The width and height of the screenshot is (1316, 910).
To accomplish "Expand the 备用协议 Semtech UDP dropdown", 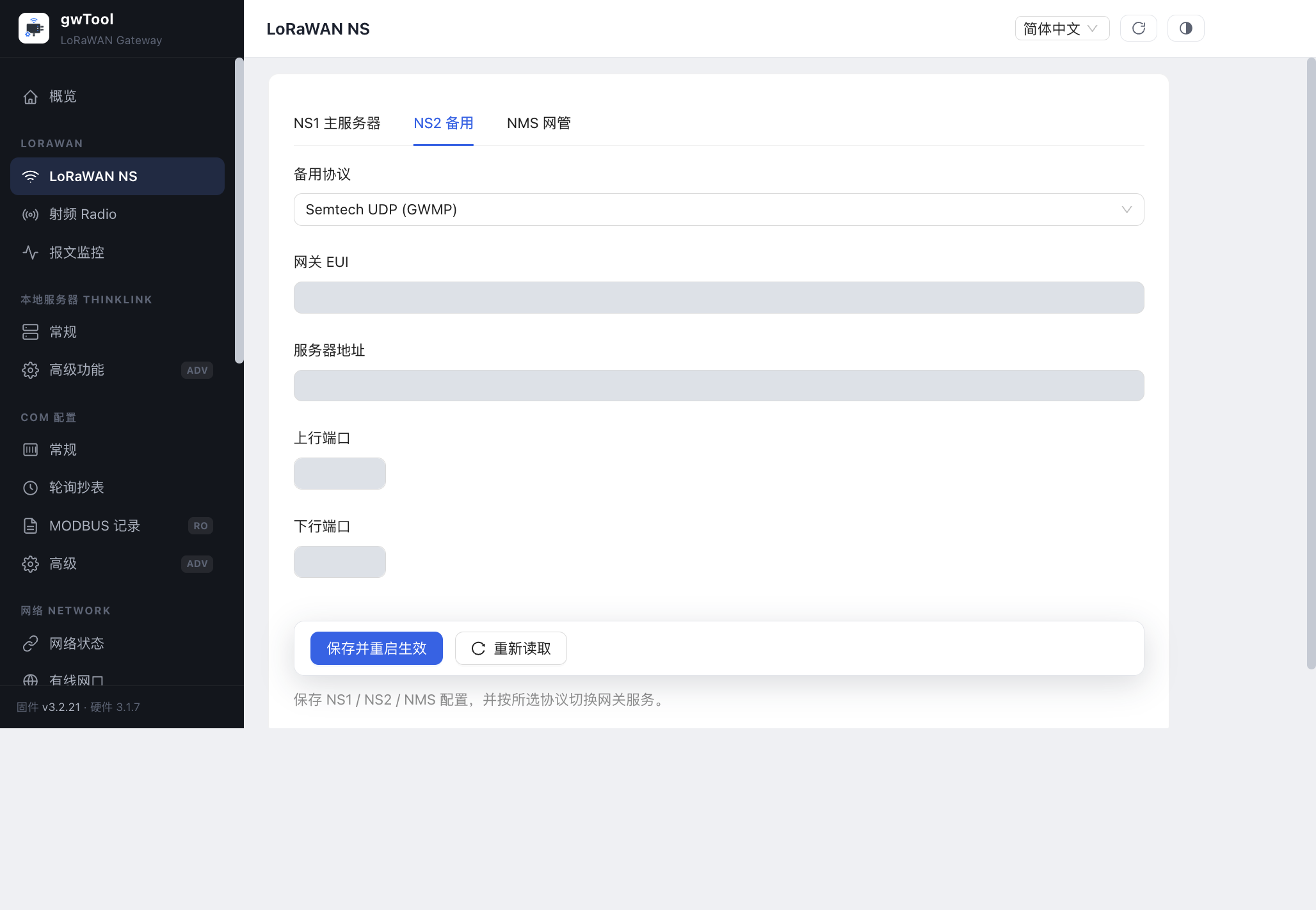I will 719,210.
